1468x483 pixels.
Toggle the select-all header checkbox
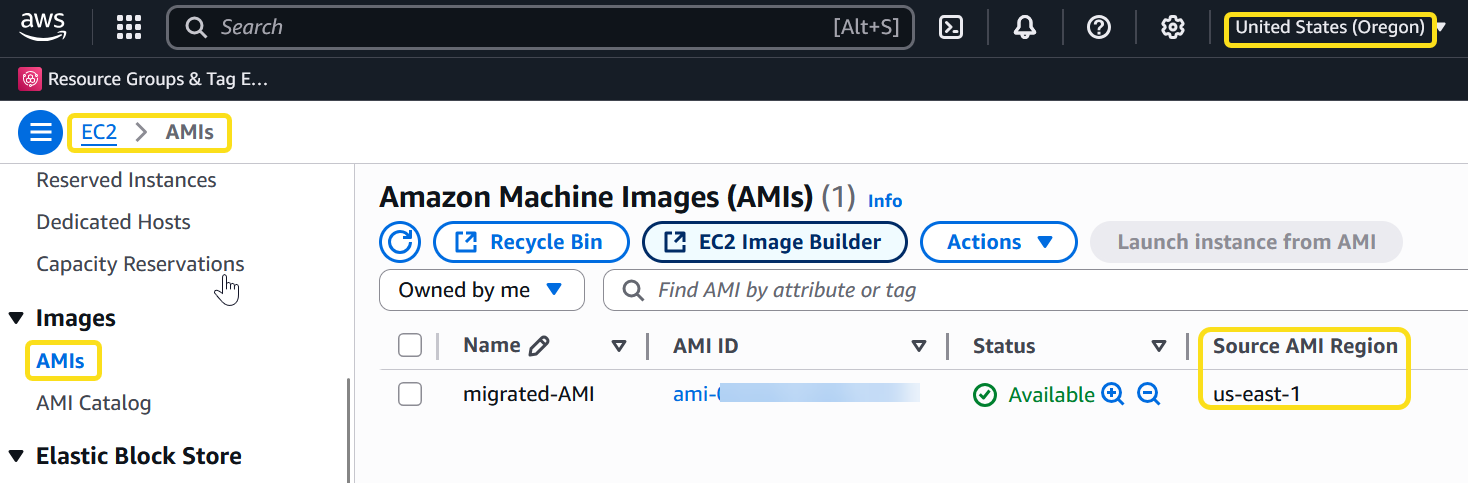pos(410,346)
